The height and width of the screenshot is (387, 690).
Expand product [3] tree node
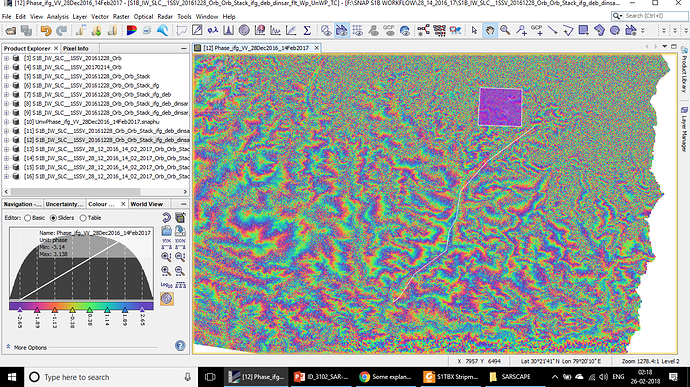point(7,58)
